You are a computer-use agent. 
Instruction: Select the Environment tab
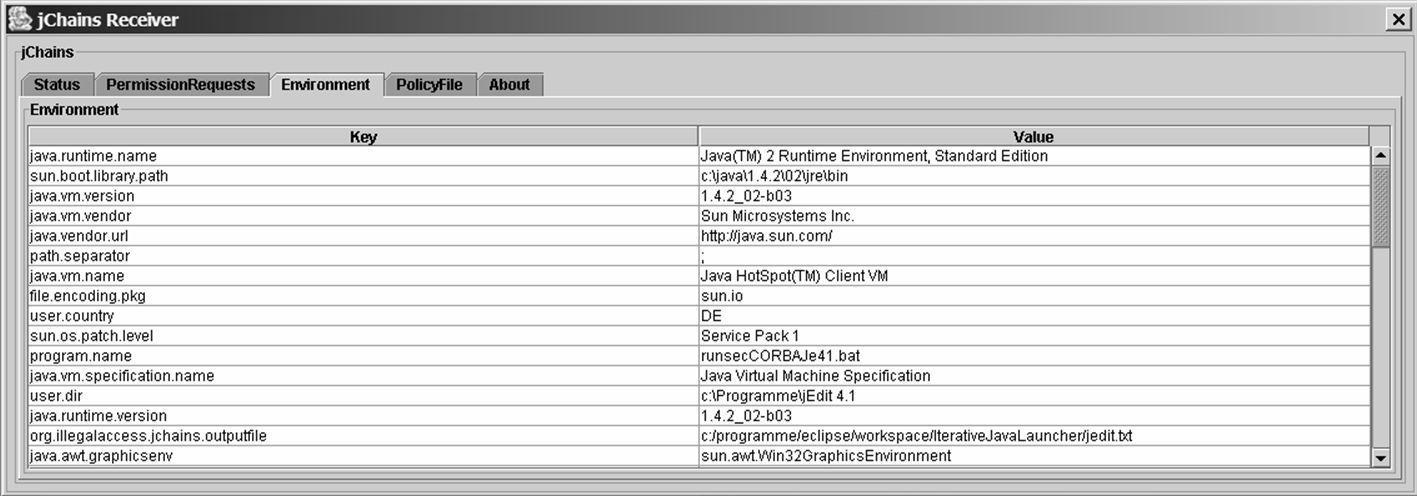(326, 85)
